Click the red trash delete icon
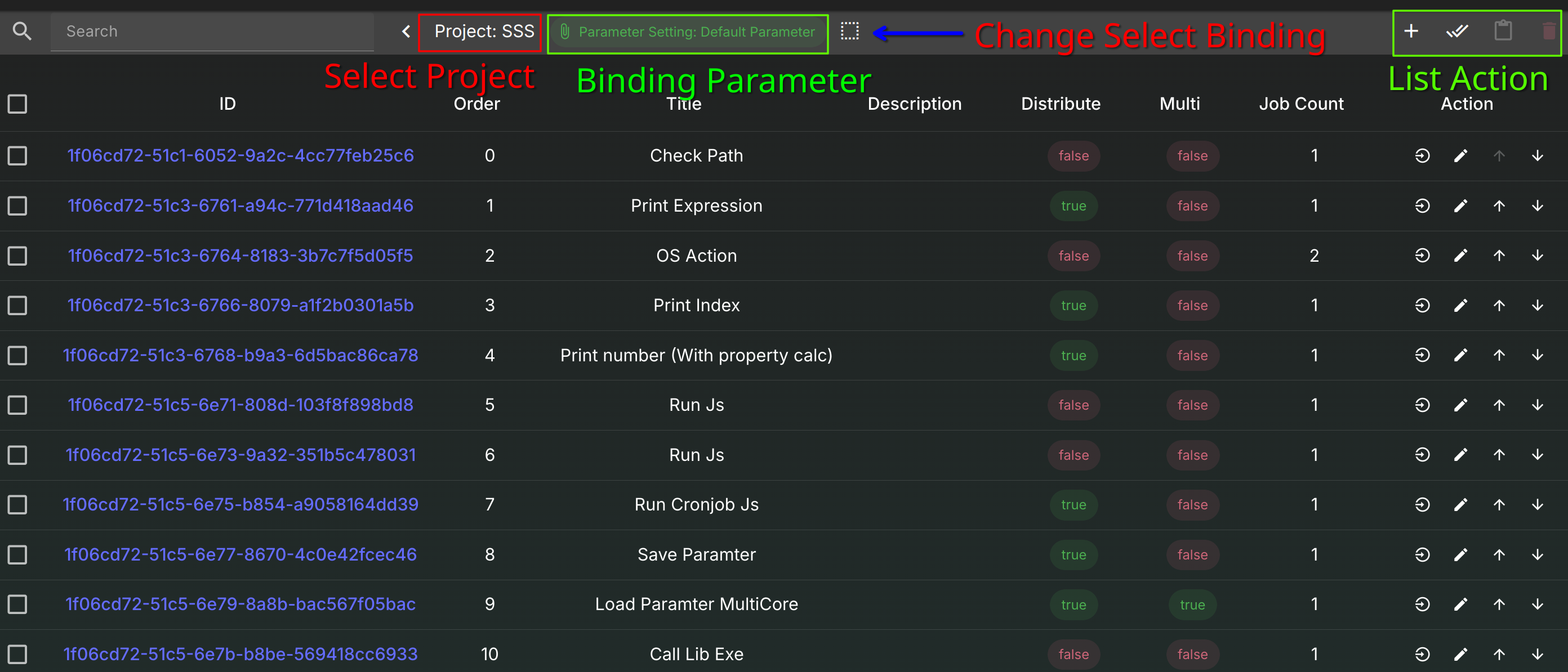Screen dimensions: 1568x672 pos(1548,31)
